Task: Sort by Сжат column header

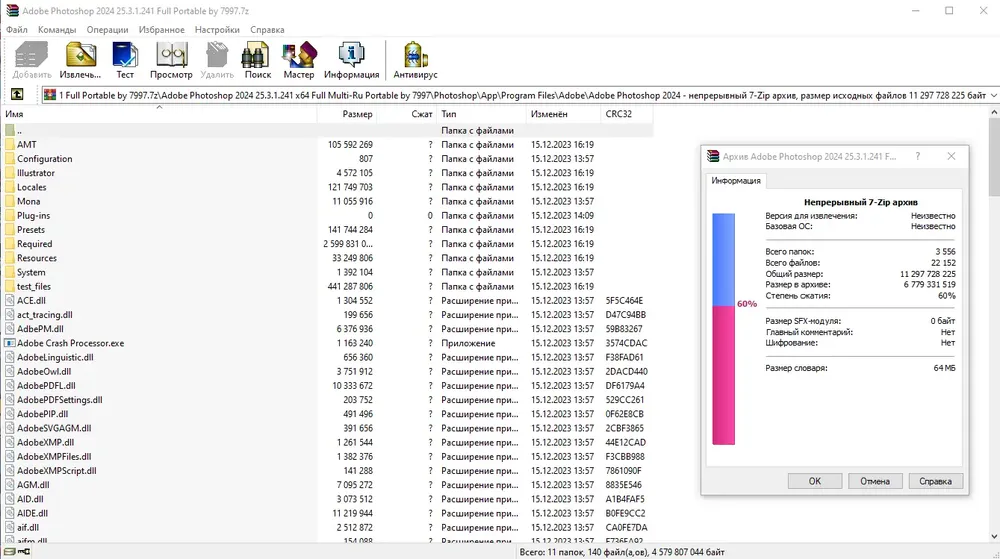Action: coord(406,114)
